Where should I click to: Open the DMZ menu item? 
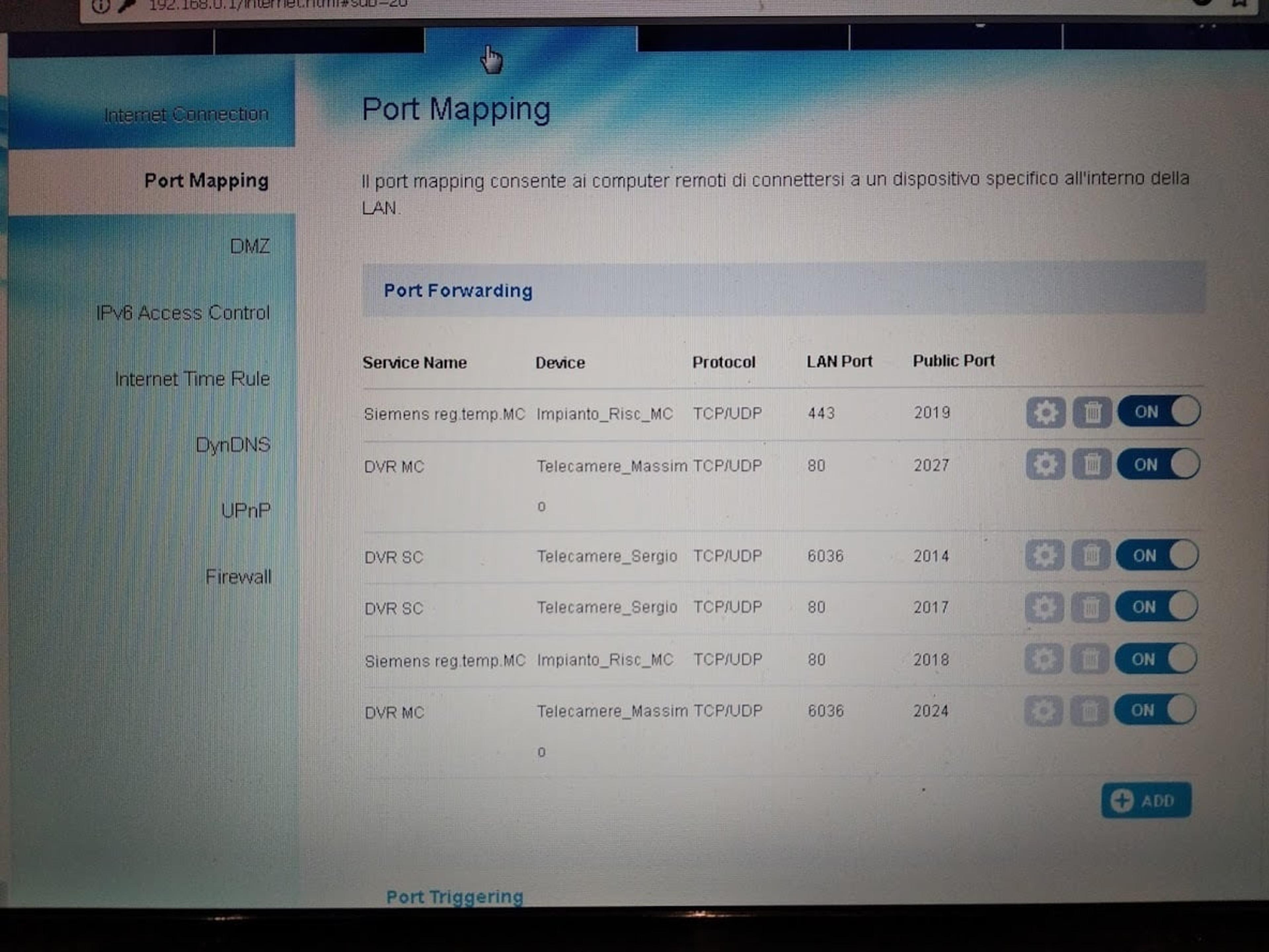(250, 247)
